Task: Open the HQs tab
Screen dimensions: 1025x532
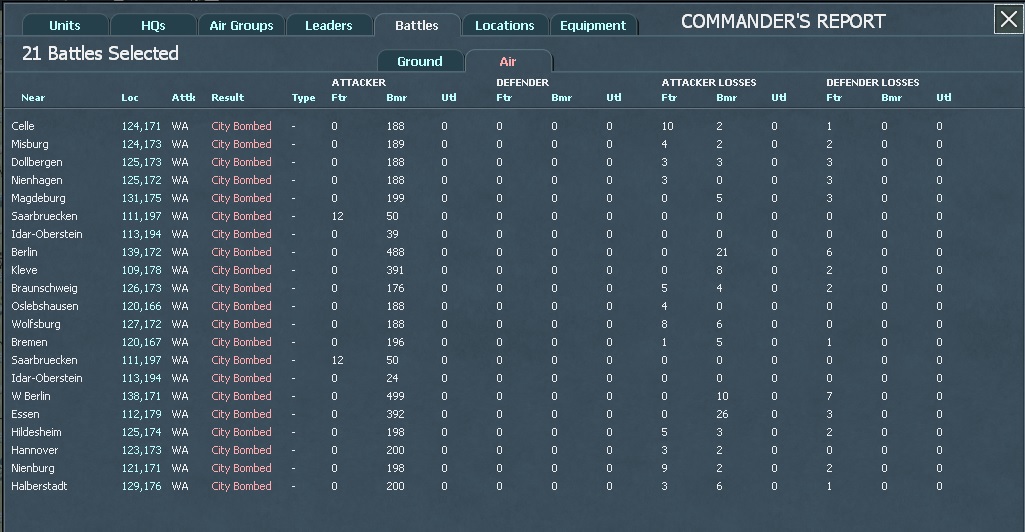Action: click(x=153, y=25)
